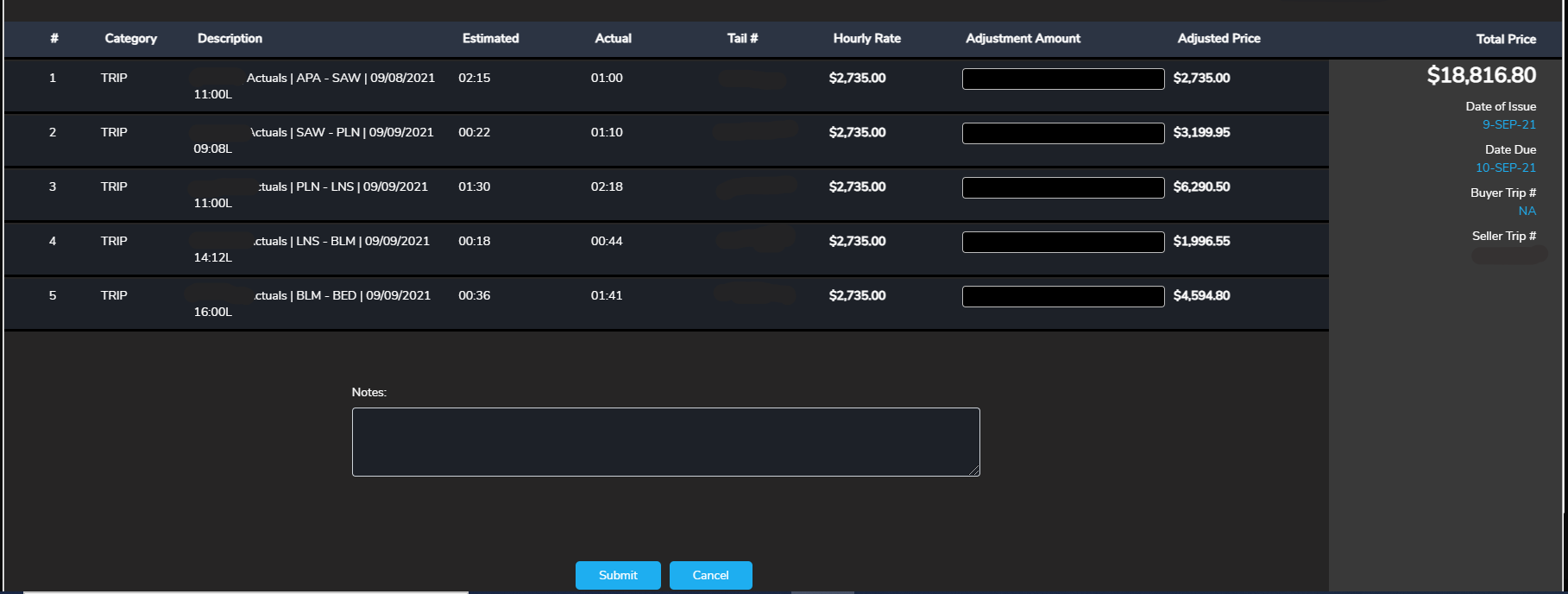Click the horizontal scrollbar at the bottom
The width and height of the screenshot is (1568, 594).
click(x=246, y=591)
